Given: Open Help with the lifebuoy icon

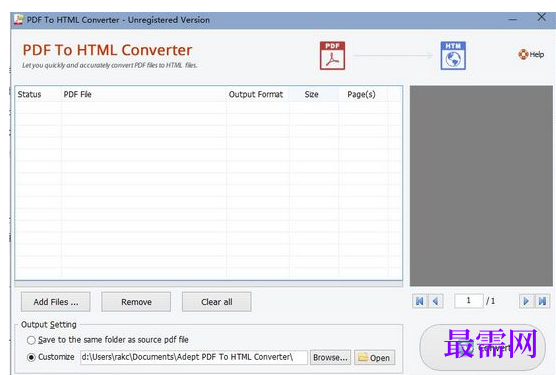Looking at the screenshot, I should pyautogui.click(x=531, y=54).
